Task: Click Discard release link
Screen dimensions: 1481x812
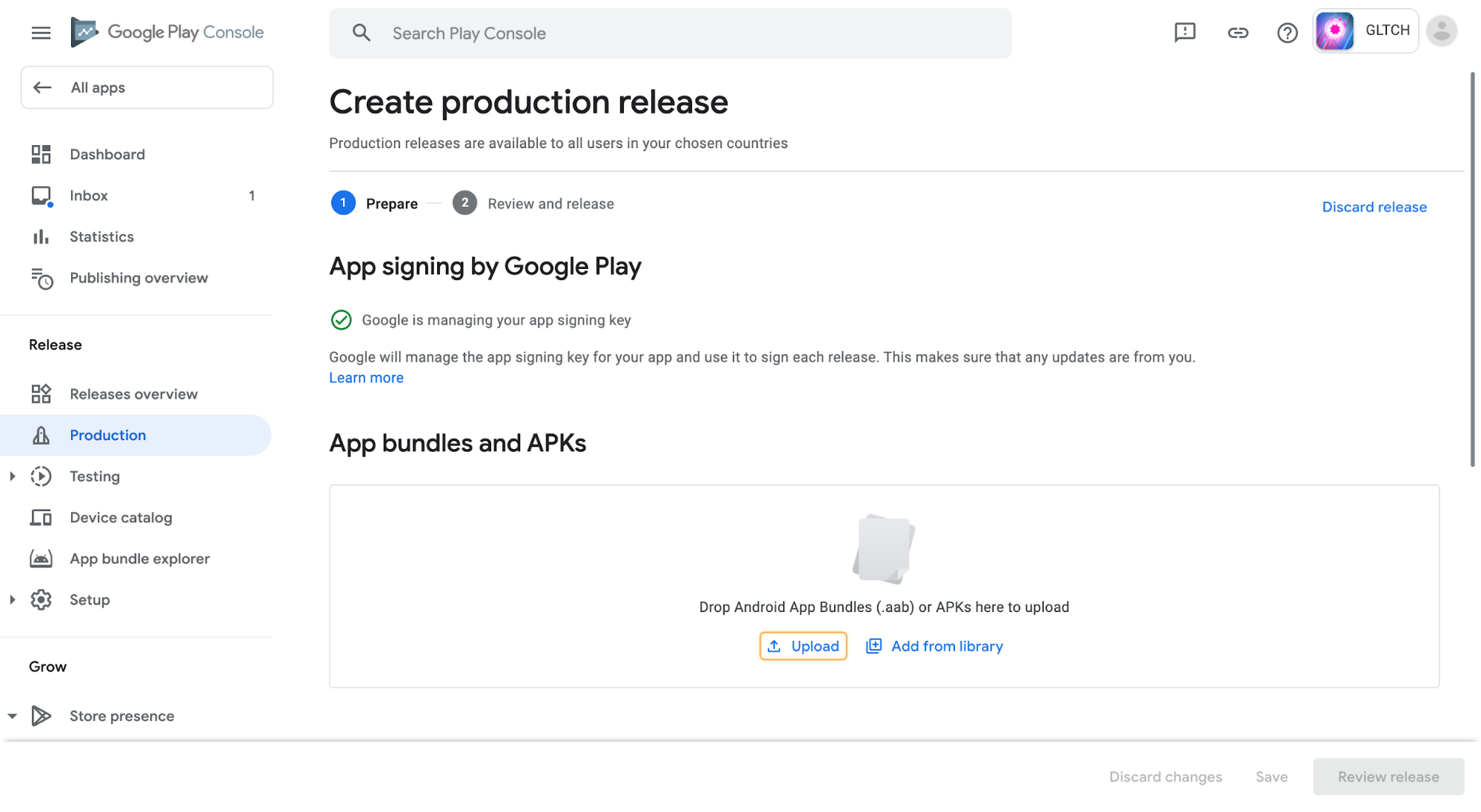Action: [1374, 207]
